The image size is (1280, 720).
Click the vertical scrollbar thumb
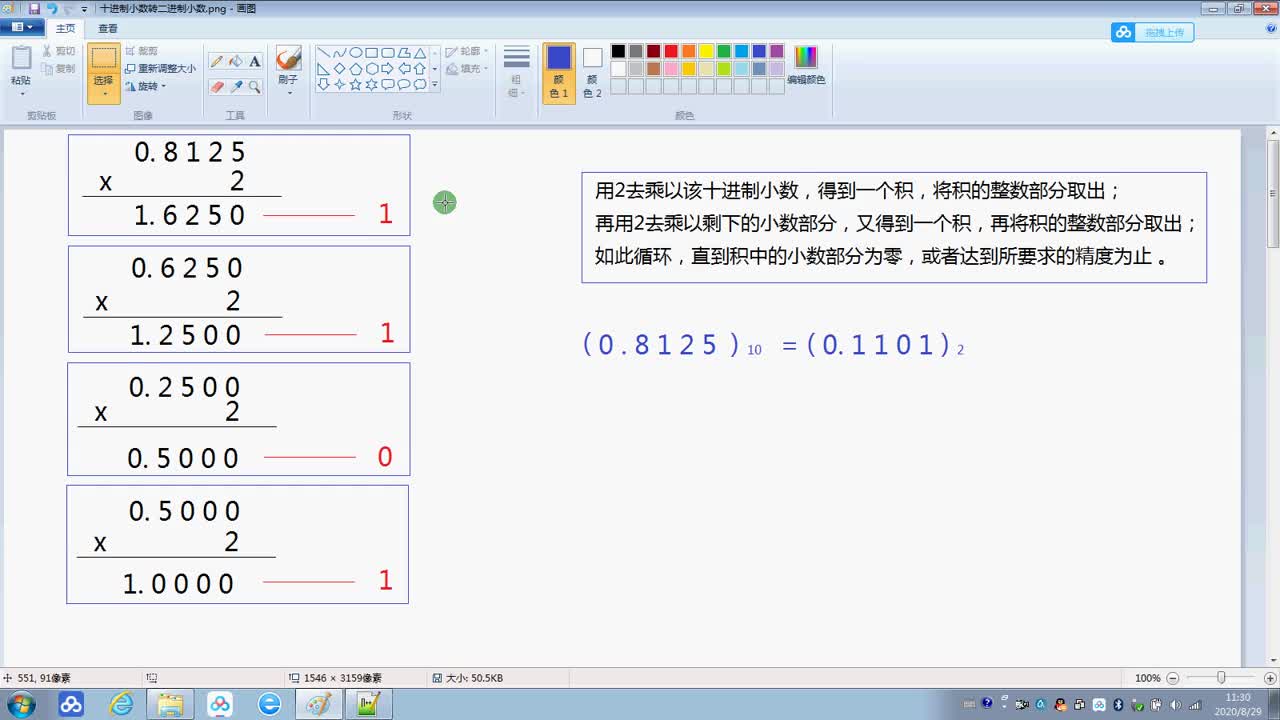click(x=1273, y=194)
